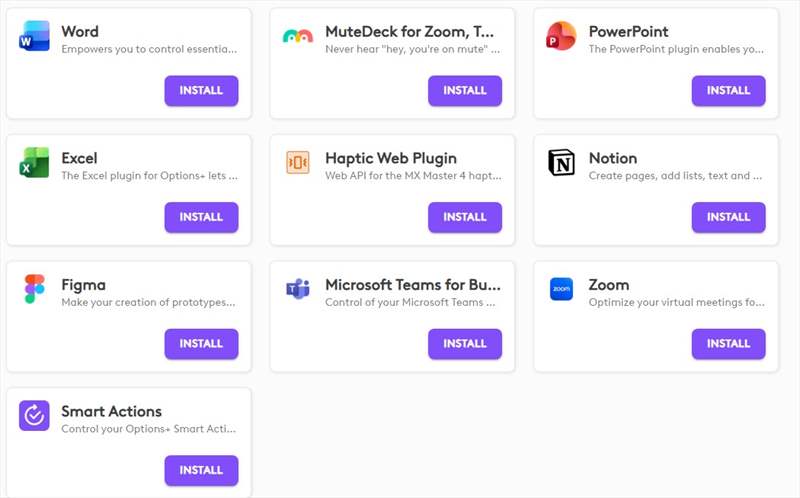Screen dimensions: 800x498
Task: Install the Word plugin
Action: click(201, 91)
